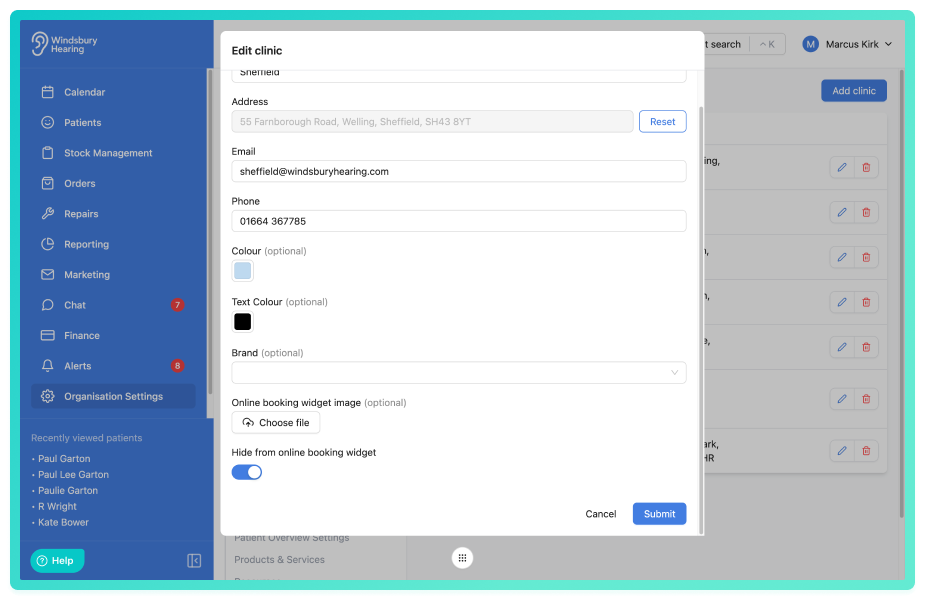Click the Alerts badge showing 8
925x600 pixels.
coord(177,366)
